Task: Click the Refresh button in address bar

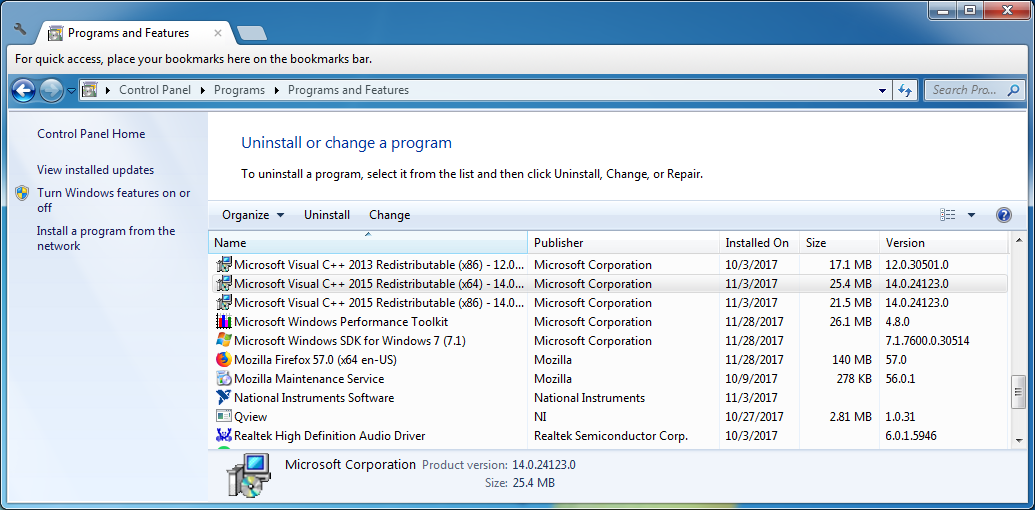Action: (905, 90)
